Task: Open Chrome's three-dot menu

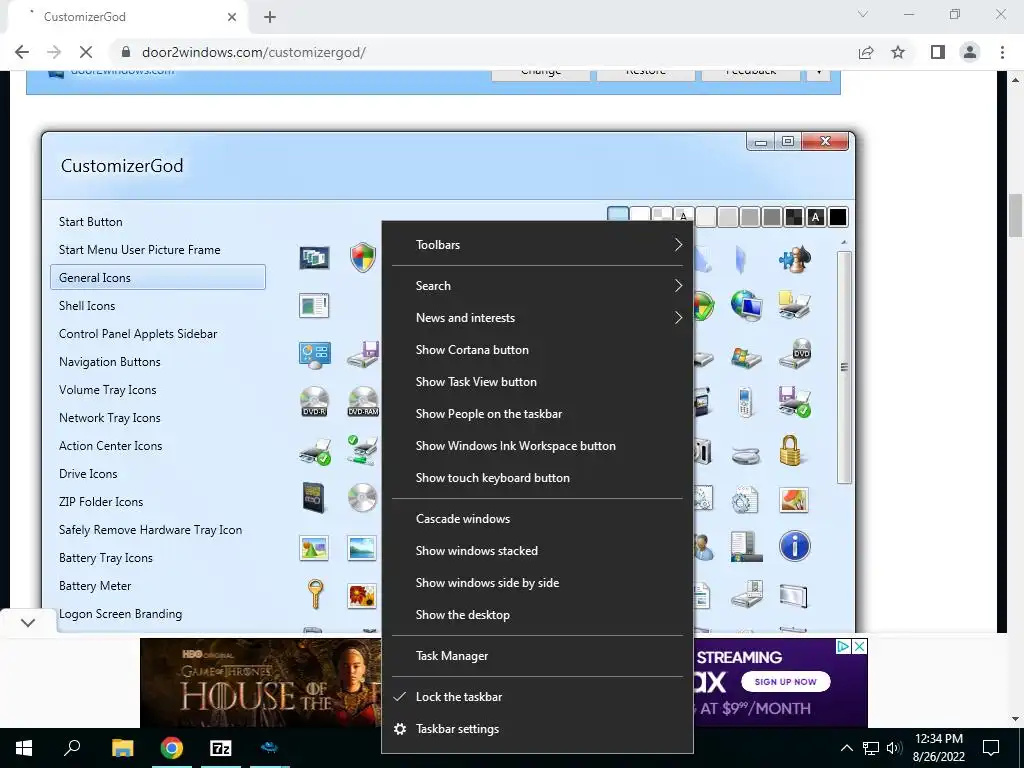Action: click(x=1002, y=52)
